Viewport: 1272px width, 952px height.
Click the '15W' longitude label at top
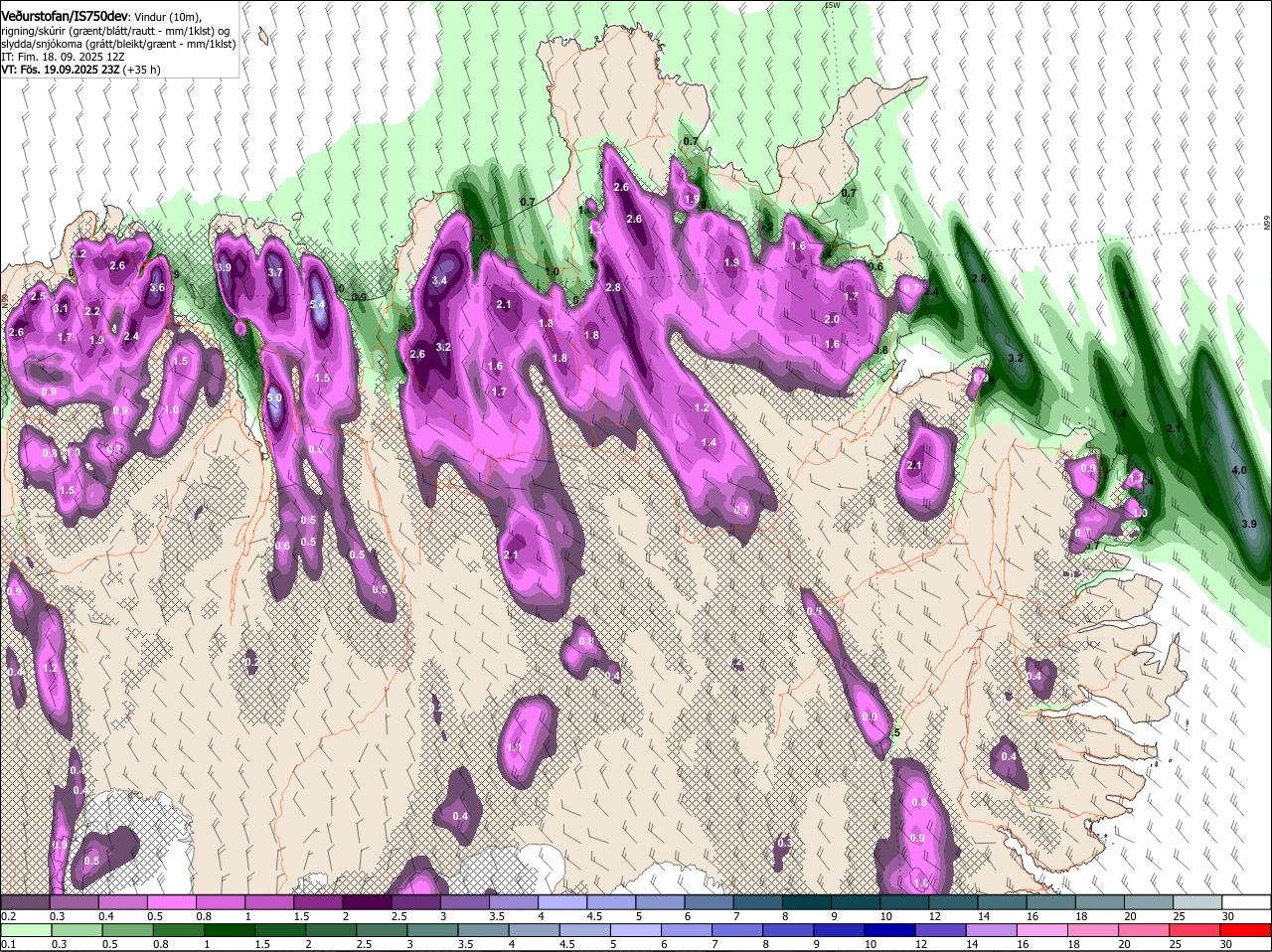832,5
